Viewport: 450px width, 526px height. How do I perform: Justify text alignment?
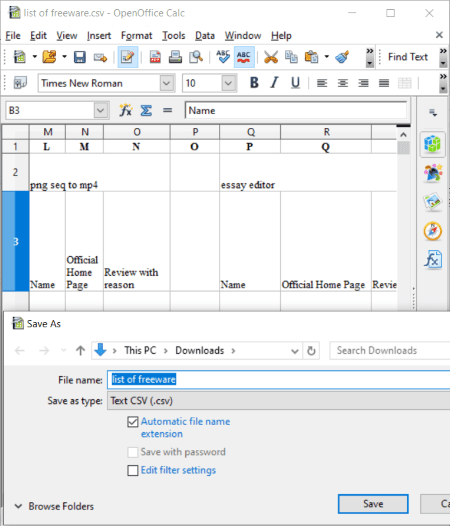point(384,83)
